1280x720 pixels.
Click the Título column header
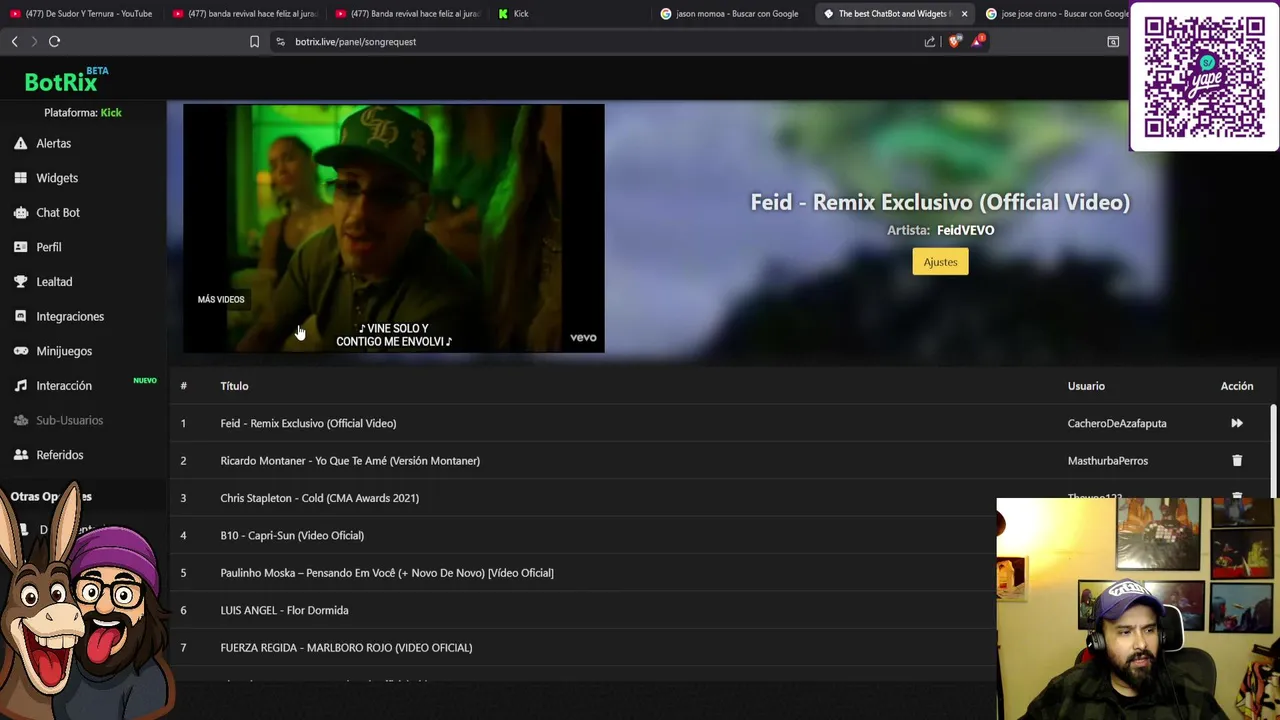tap(234, 386)
